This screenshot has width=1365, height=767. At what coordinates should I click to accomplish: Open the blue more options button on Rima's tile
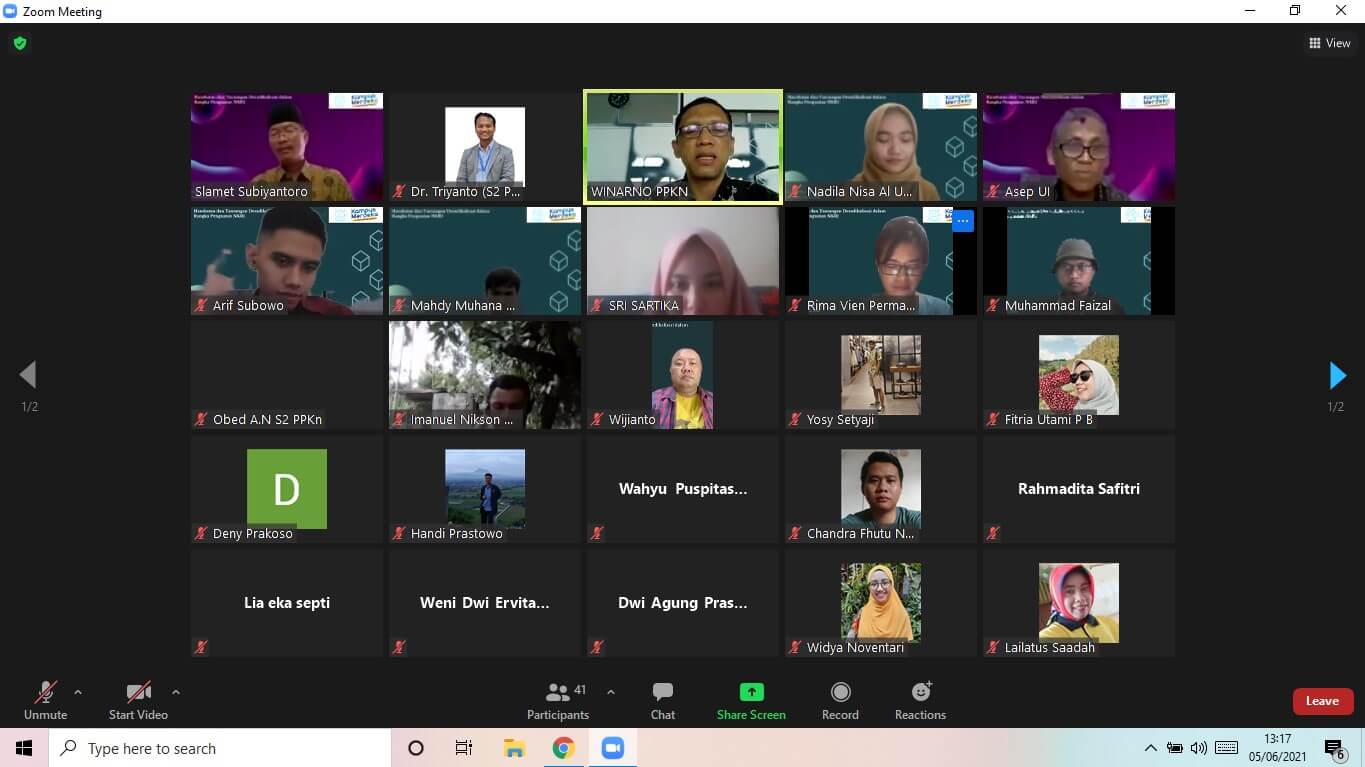point(962,221)
